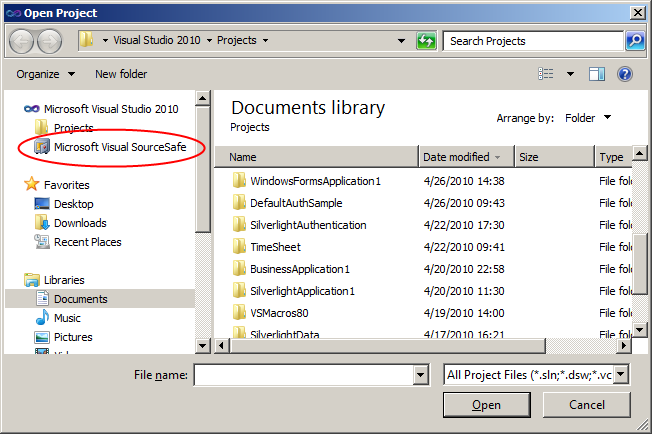Click the search magnifier icon
Image resolution: width=652 pixels, height=434 pixels.
[635, 41]
